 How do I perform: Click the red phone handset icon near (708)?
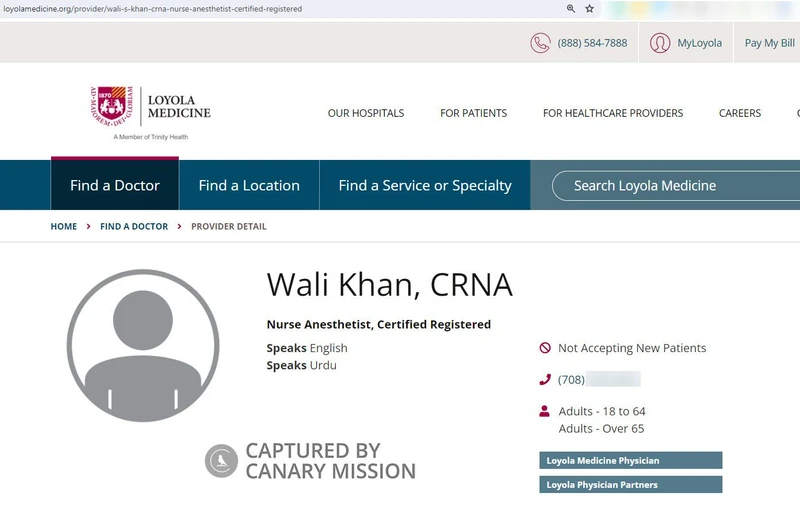545,379
